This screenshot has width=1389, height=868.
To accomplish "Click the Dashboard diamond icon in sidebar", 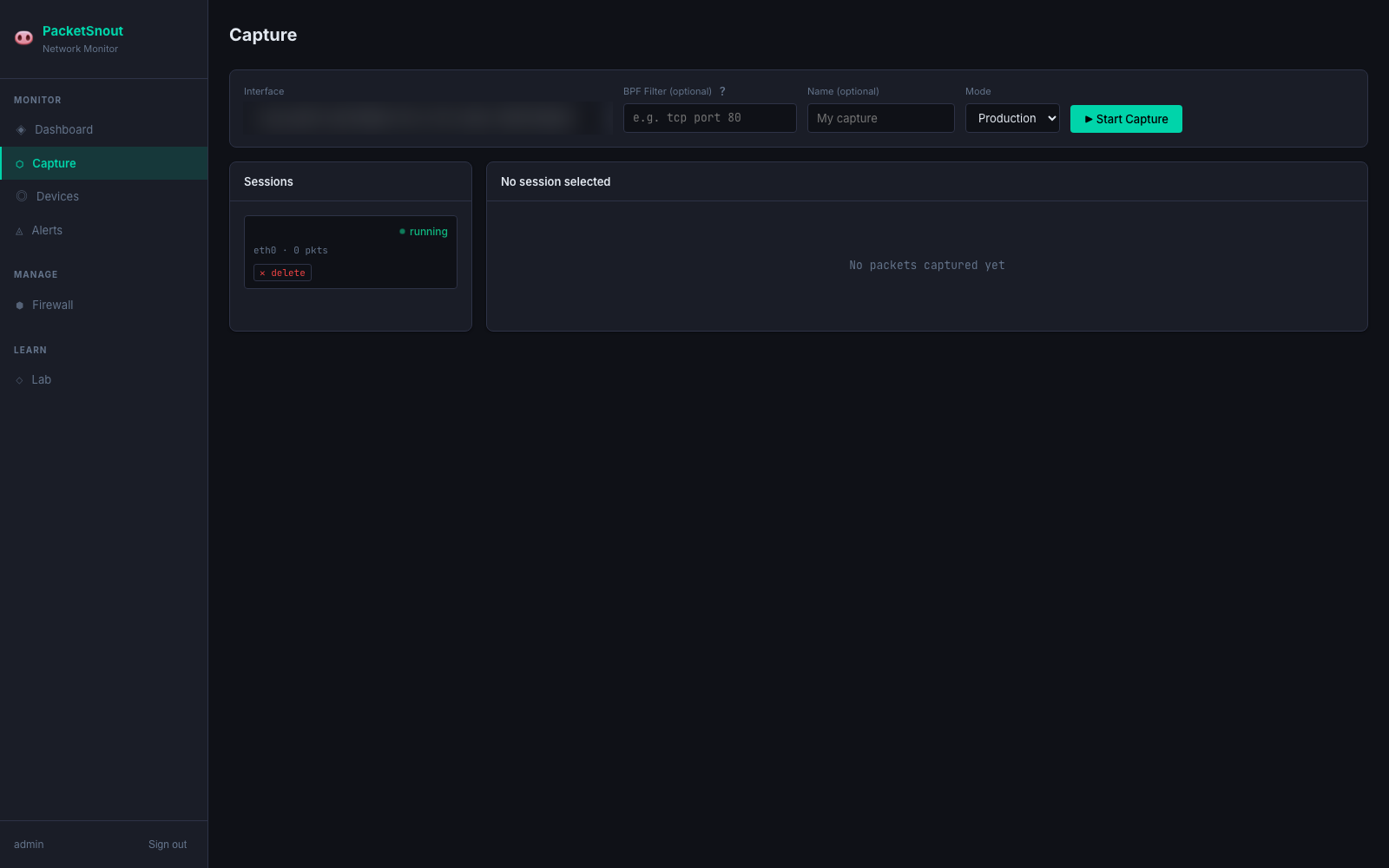I will point(21,130).
